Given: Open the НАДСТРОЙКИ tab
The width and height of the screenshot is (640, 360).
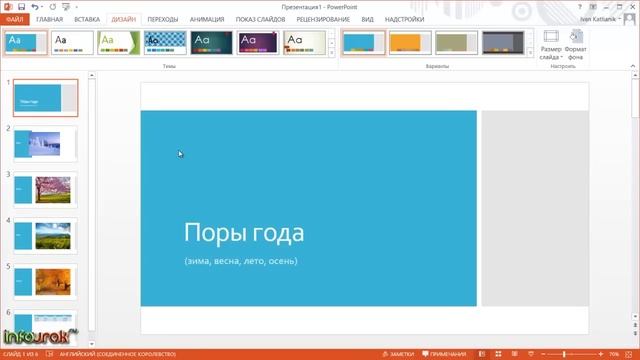Looking at the screenshot, I should [404, 19].
